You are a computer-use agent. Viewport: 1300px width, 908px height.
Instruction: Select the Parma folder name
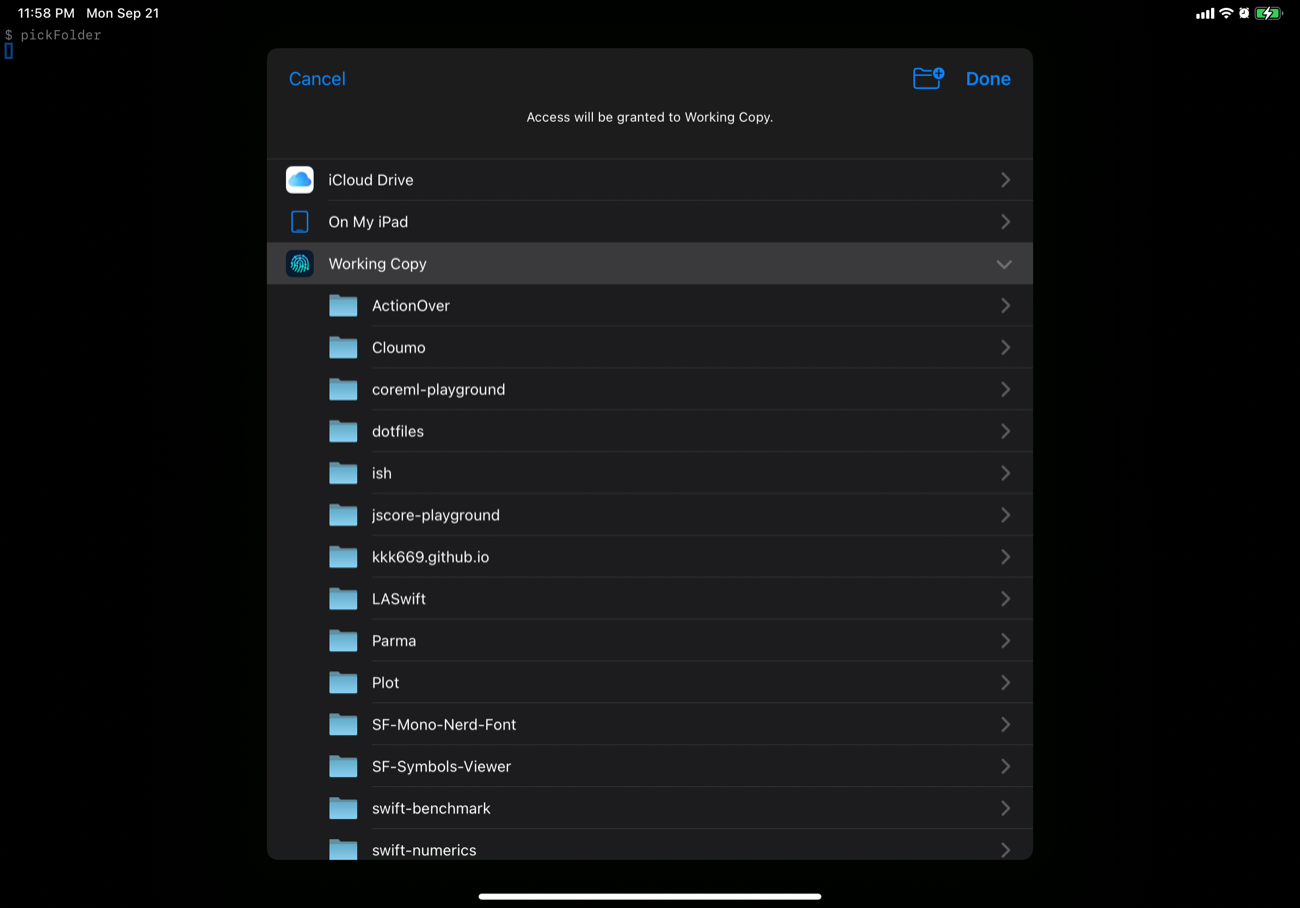394,641
